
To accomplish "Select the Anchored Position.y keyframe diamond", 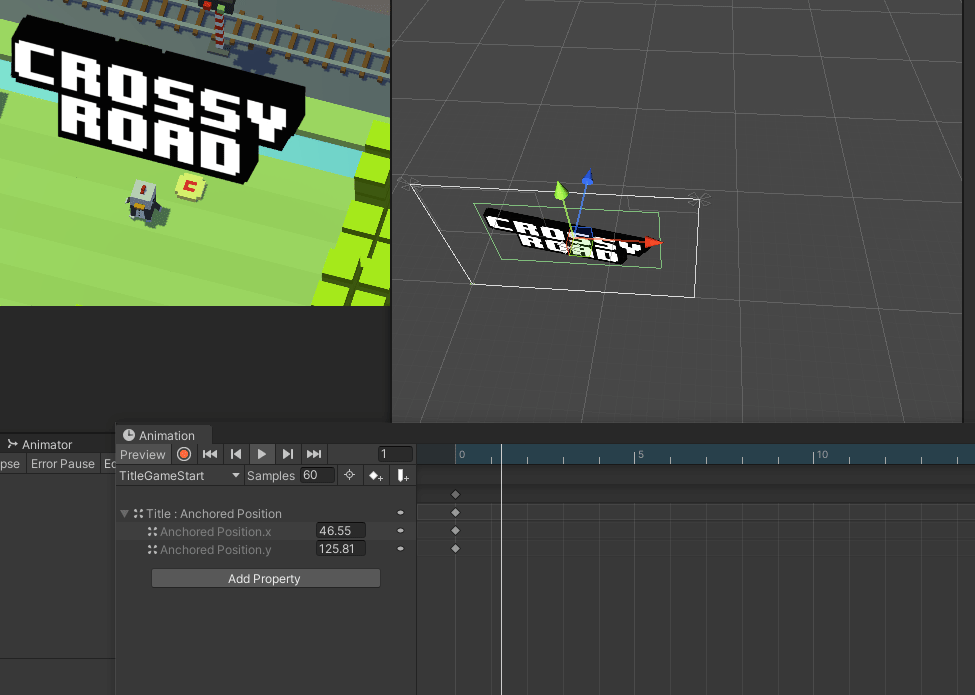I will point(455,549).
